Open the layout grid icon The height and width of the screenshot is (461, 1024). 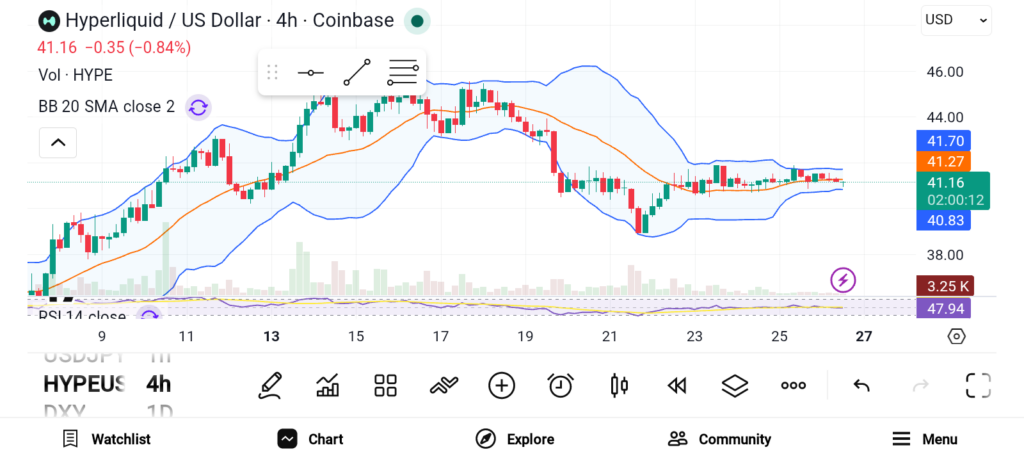click(386, 386)
